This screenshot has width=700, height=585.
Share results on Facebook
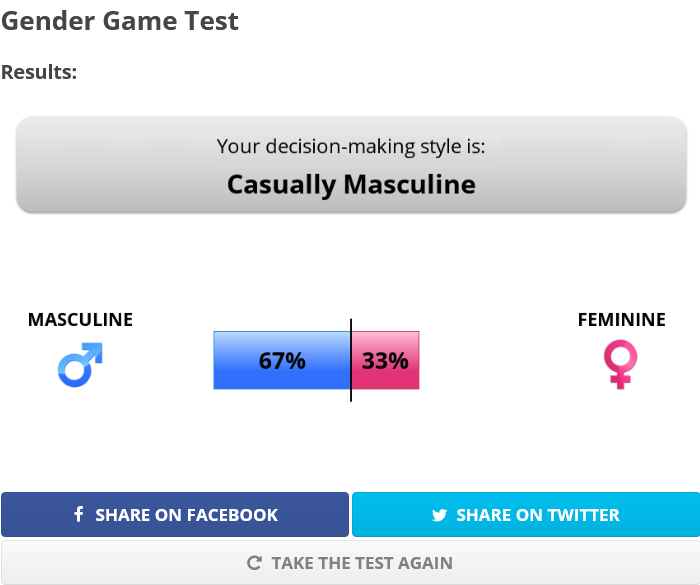(x=175, y=514)
